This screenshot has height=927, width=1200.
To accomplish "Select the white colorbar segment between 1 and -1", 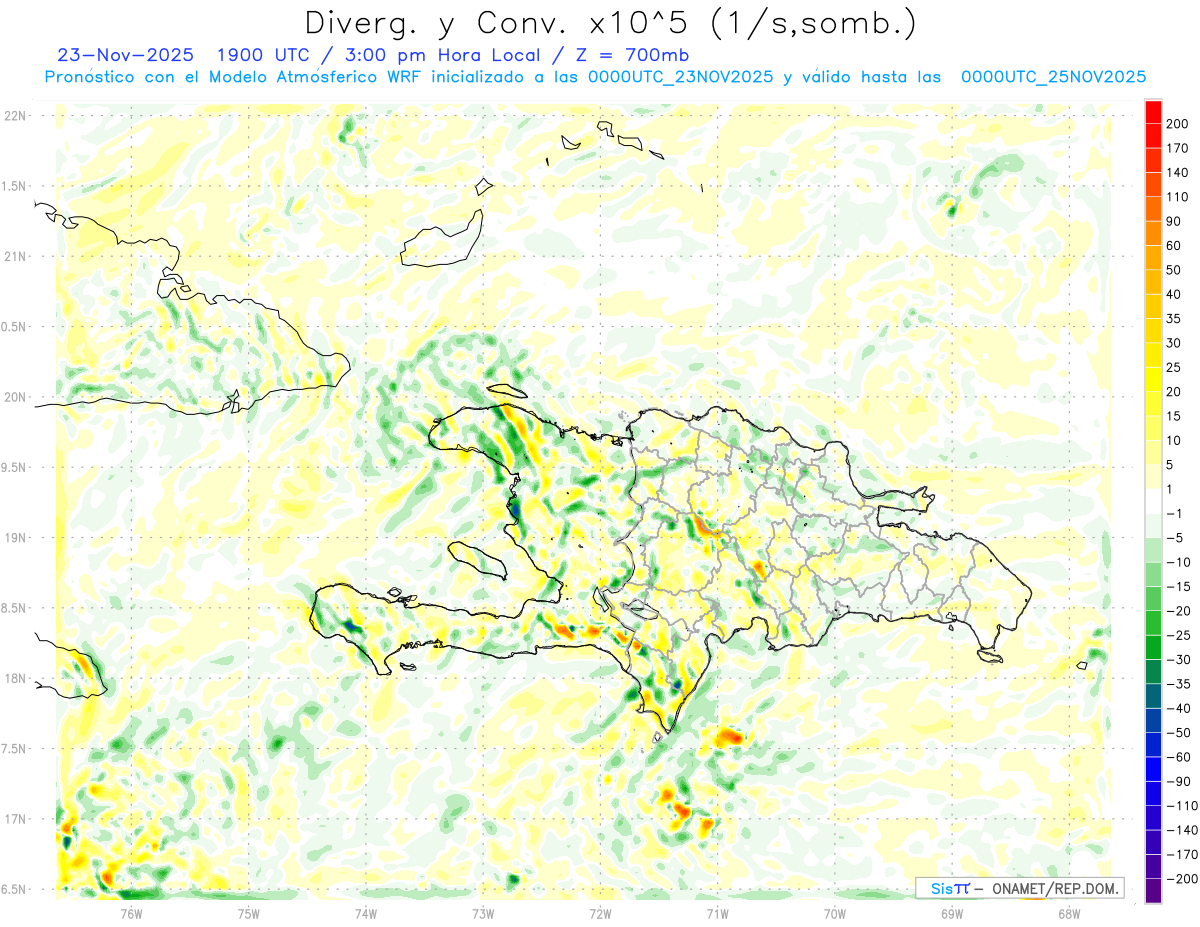I will 1153,502.
